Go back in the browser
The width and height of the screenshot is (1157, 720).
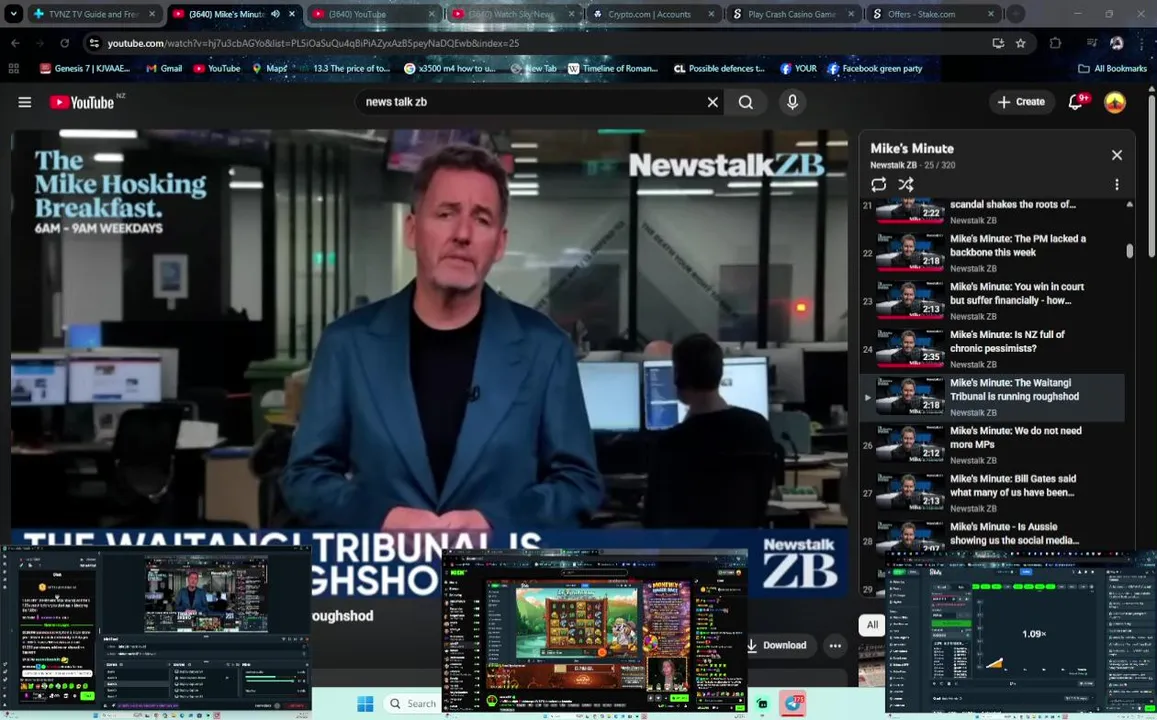click(x=15, y=44)
